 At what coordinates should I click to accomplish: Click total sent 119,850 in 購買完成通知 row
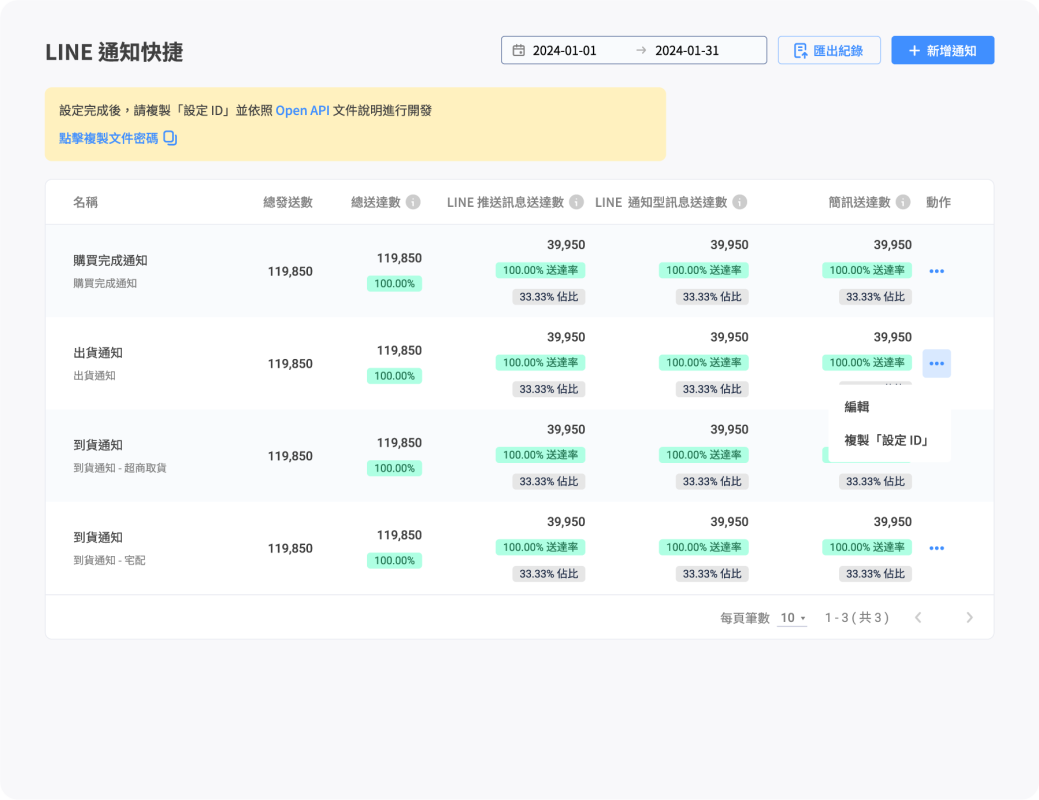[x=290, y=271]
